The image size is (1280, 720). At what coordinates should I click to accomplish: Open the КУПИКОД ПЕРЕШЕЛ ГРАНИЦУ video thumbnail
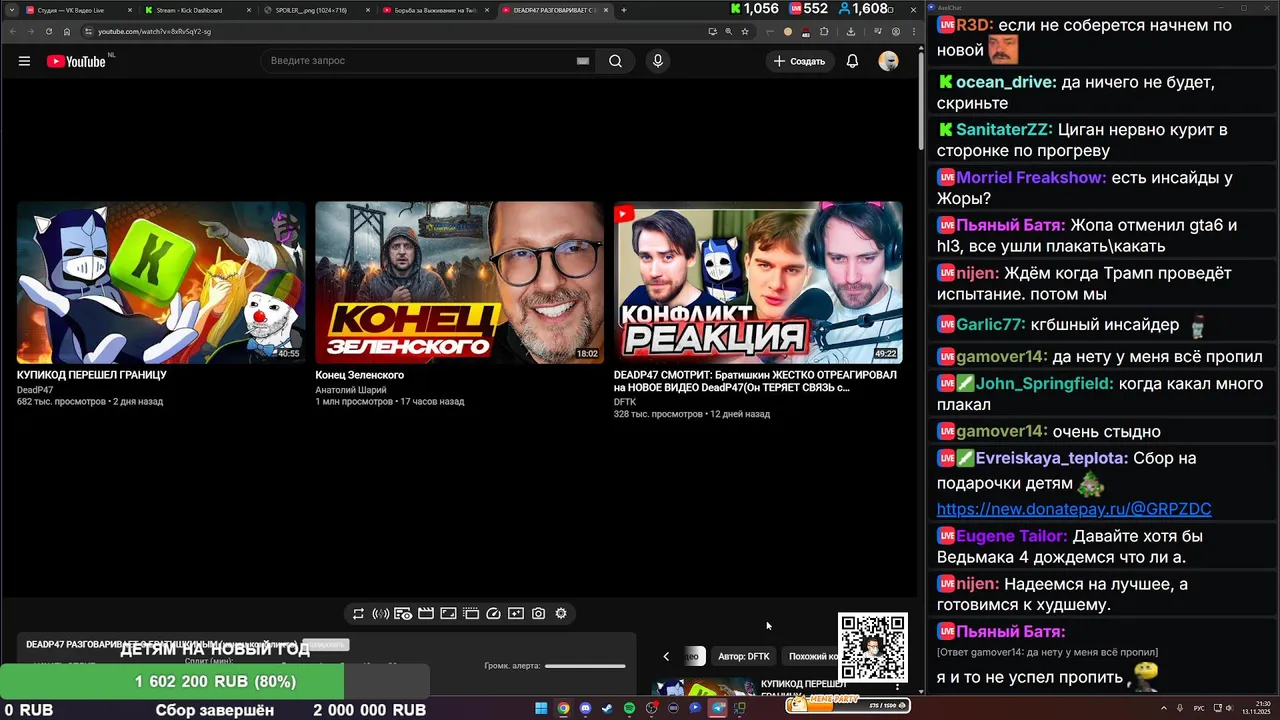coord(161,283)
